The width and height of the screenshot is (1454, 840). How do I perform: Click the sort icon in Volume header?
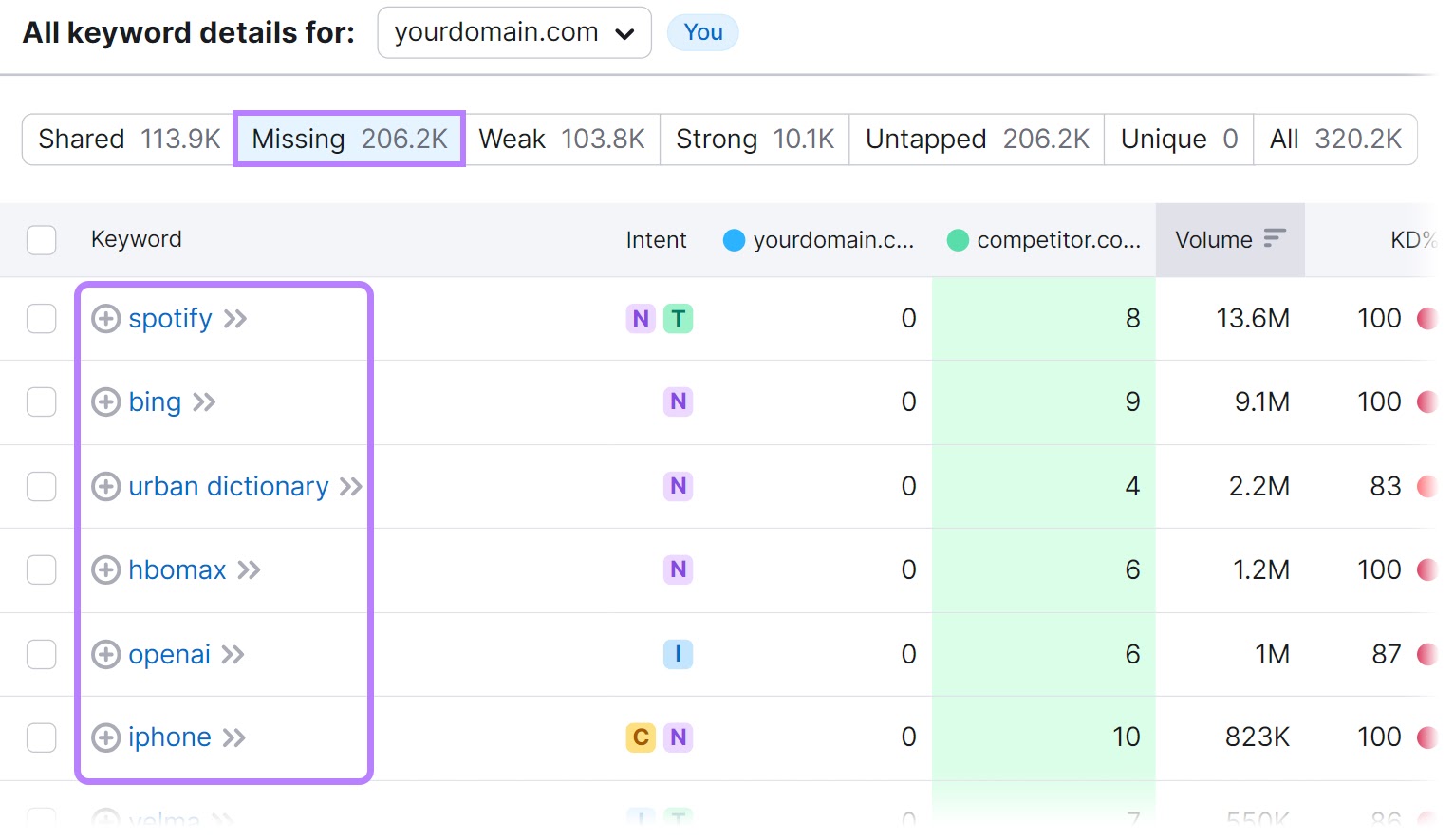pyautogui.click(x=1275, y=238)
